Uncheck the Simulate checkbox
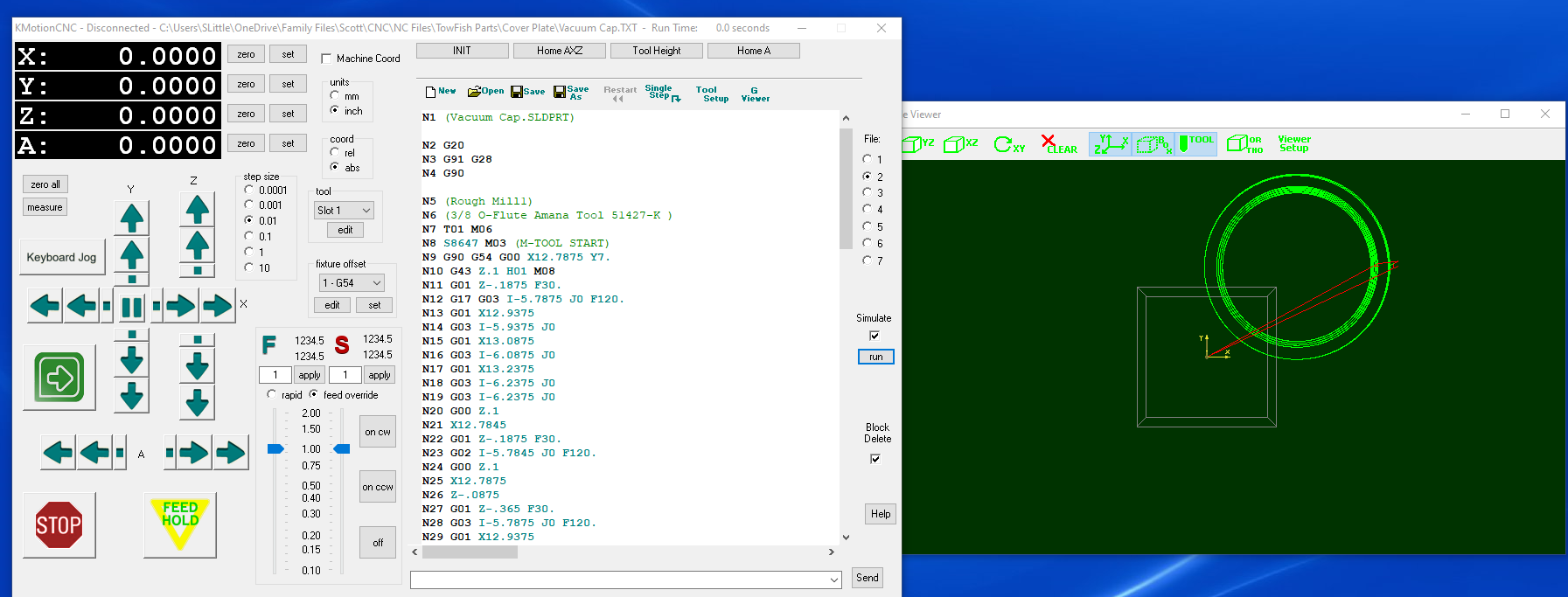Viewport: 1568px width, 597px height. 874,336
